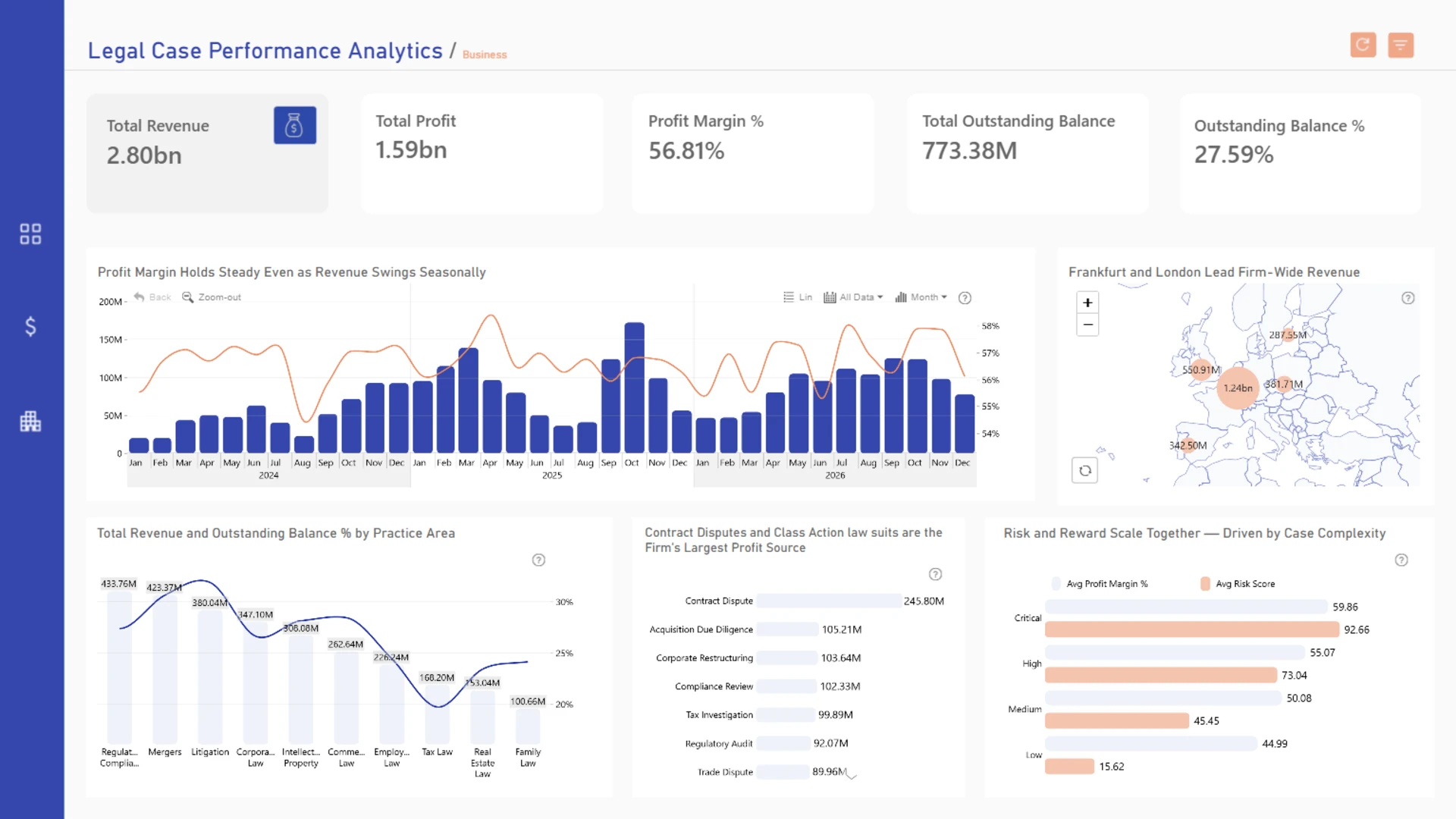Click the Zoom-out chart button
This screenshot has width=1456, height=819.
coord(212,297)
